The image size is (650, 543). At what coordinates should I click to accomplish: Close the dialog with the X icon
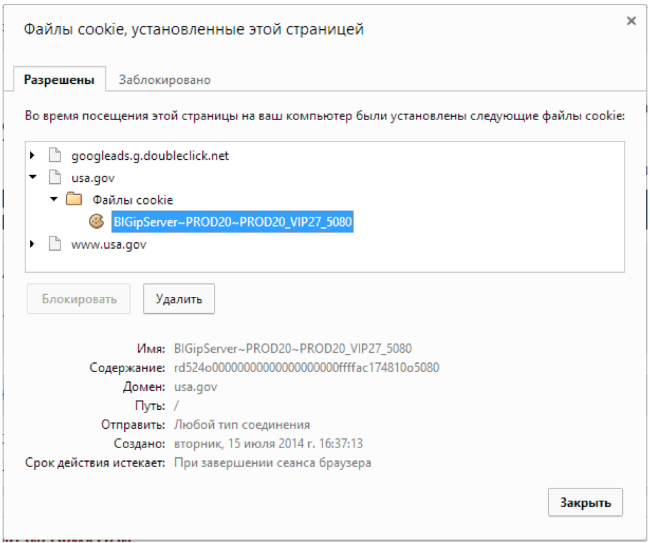click(x=631, y=20)
